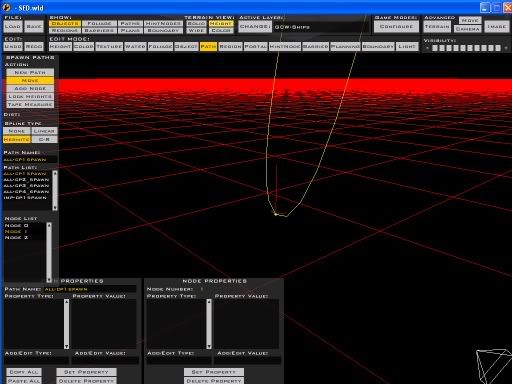Select Height terrain view

click(221, 23)
